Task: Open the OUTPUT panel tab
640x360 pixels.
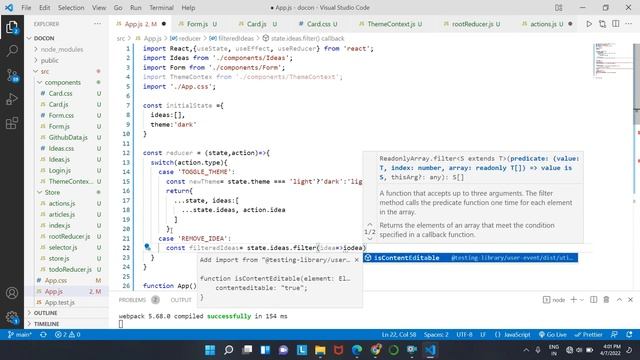Action: 181,300
